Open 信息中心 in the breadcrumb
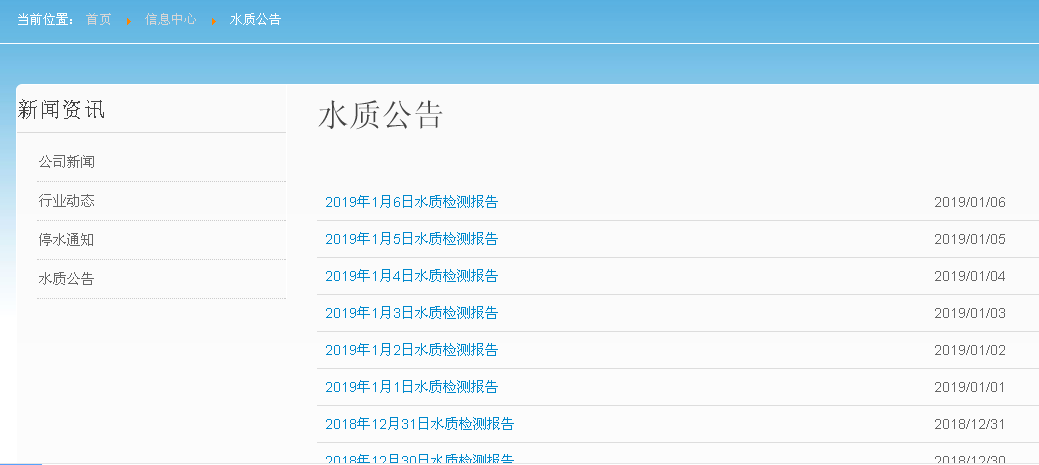 [x=170, y=19]
